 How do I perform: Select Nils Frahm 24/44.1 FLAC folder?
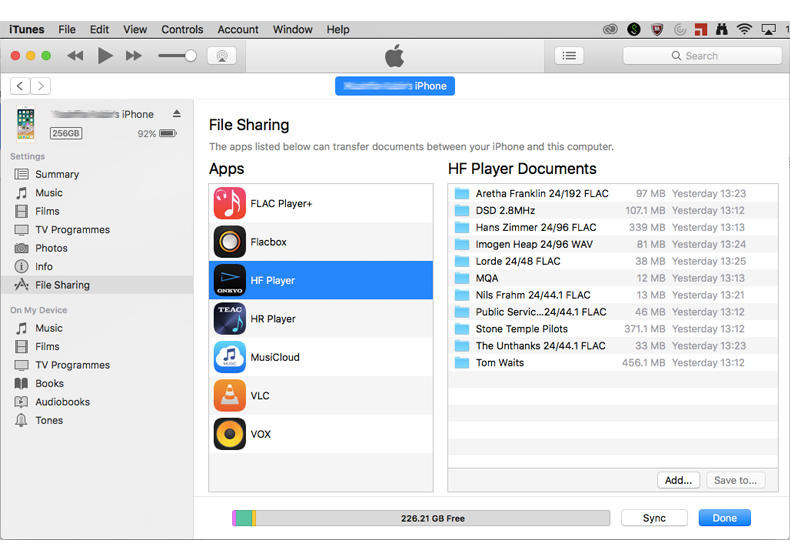pos(613,295)
